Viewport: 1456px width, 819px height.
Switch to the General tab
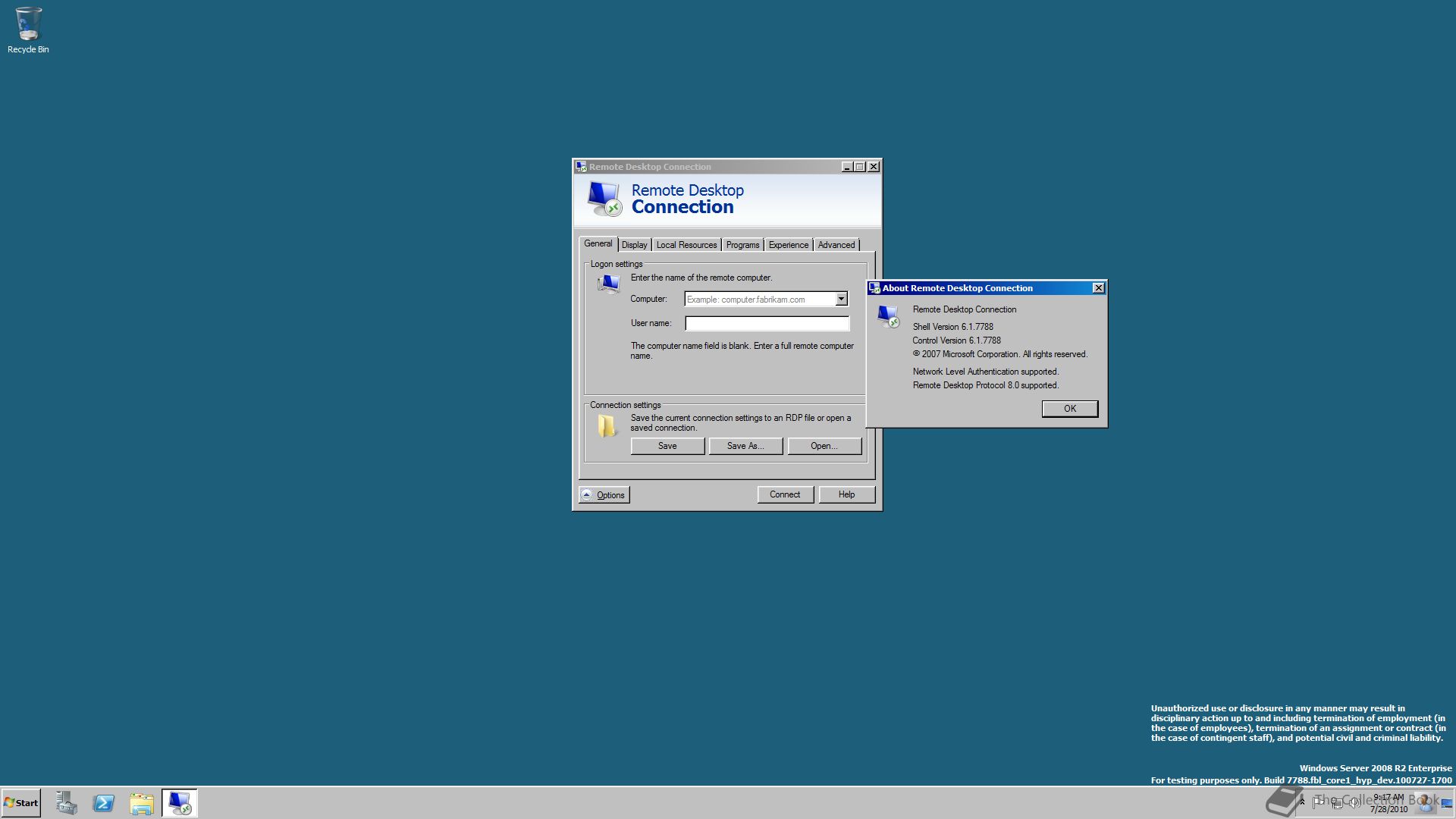tap(598, 243)
